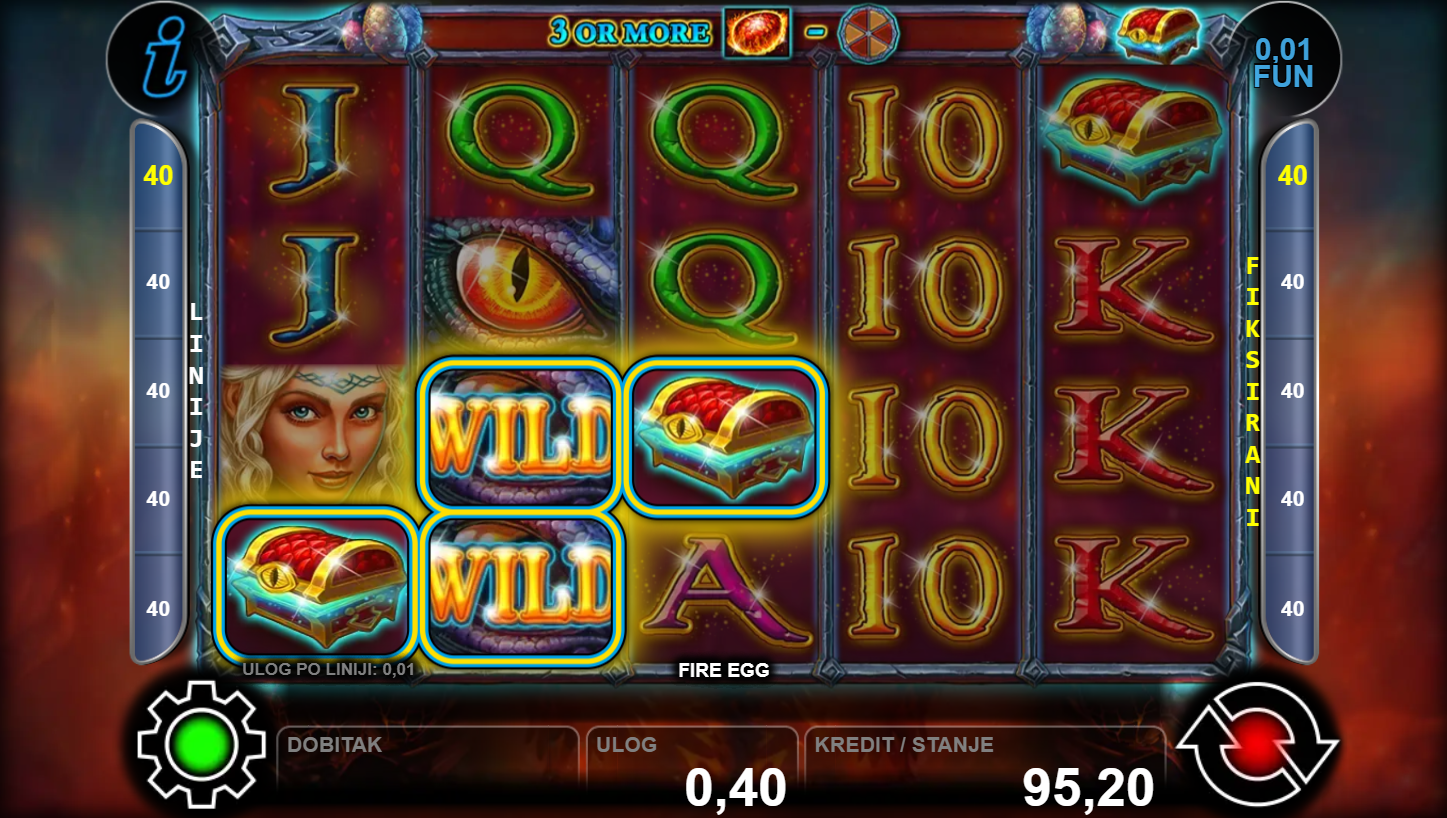Open the blue info paytable icon
The image size is (1447, 818).
pyautogui.click(x=160, y=58)
